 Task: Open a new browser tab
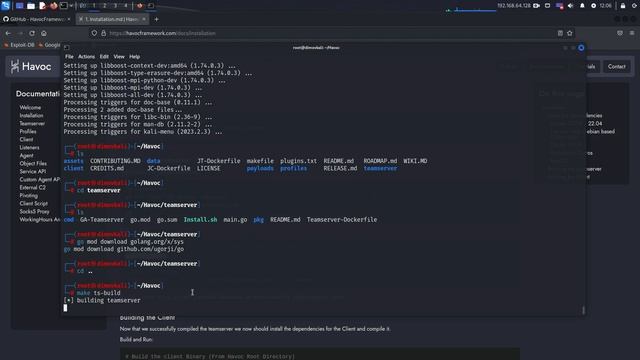[x=156, y=19]
